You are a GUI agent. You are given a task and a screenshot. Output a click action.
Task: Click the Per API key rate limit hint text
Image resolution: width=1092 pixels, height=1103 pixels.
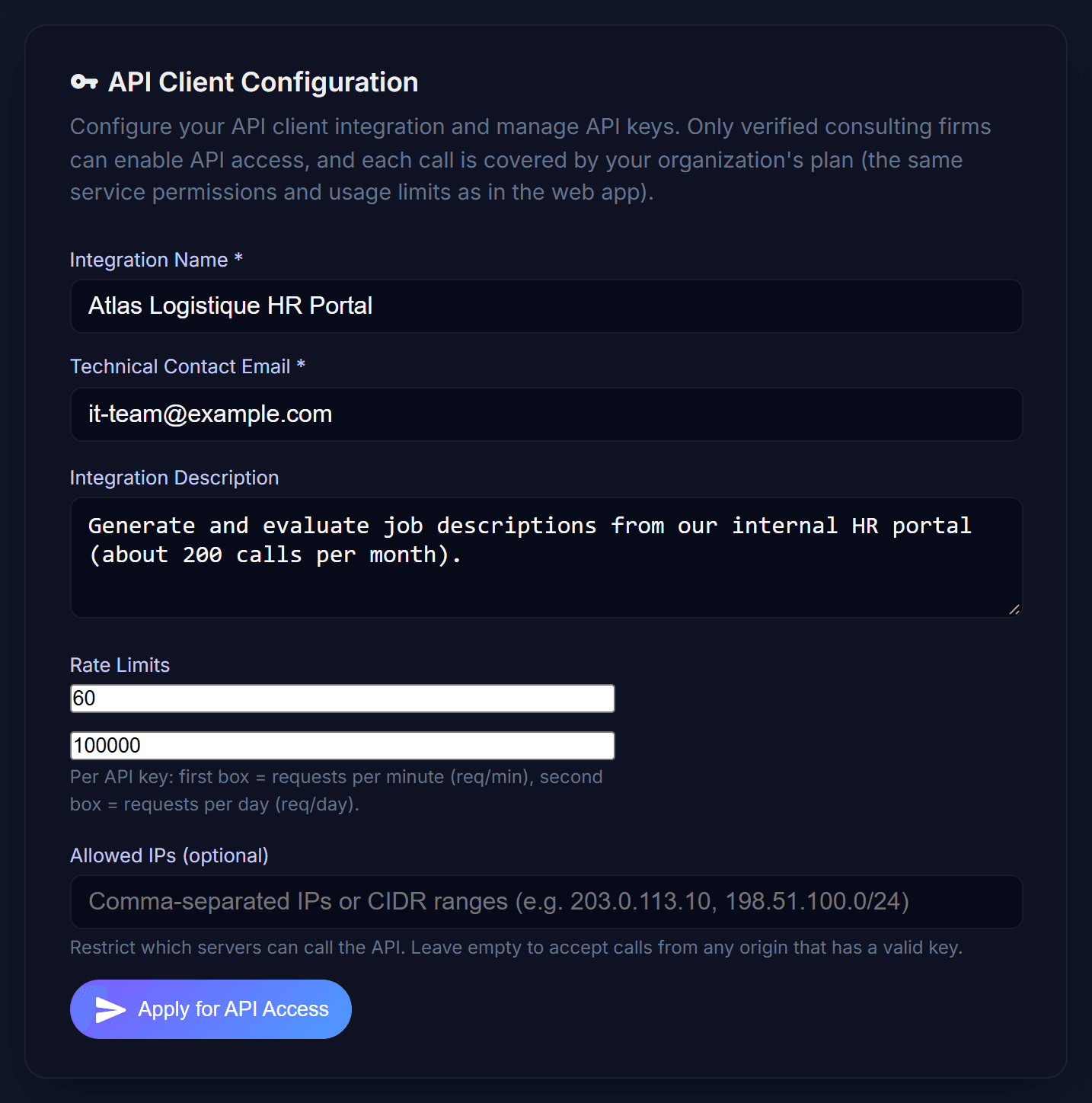point(337,791)
